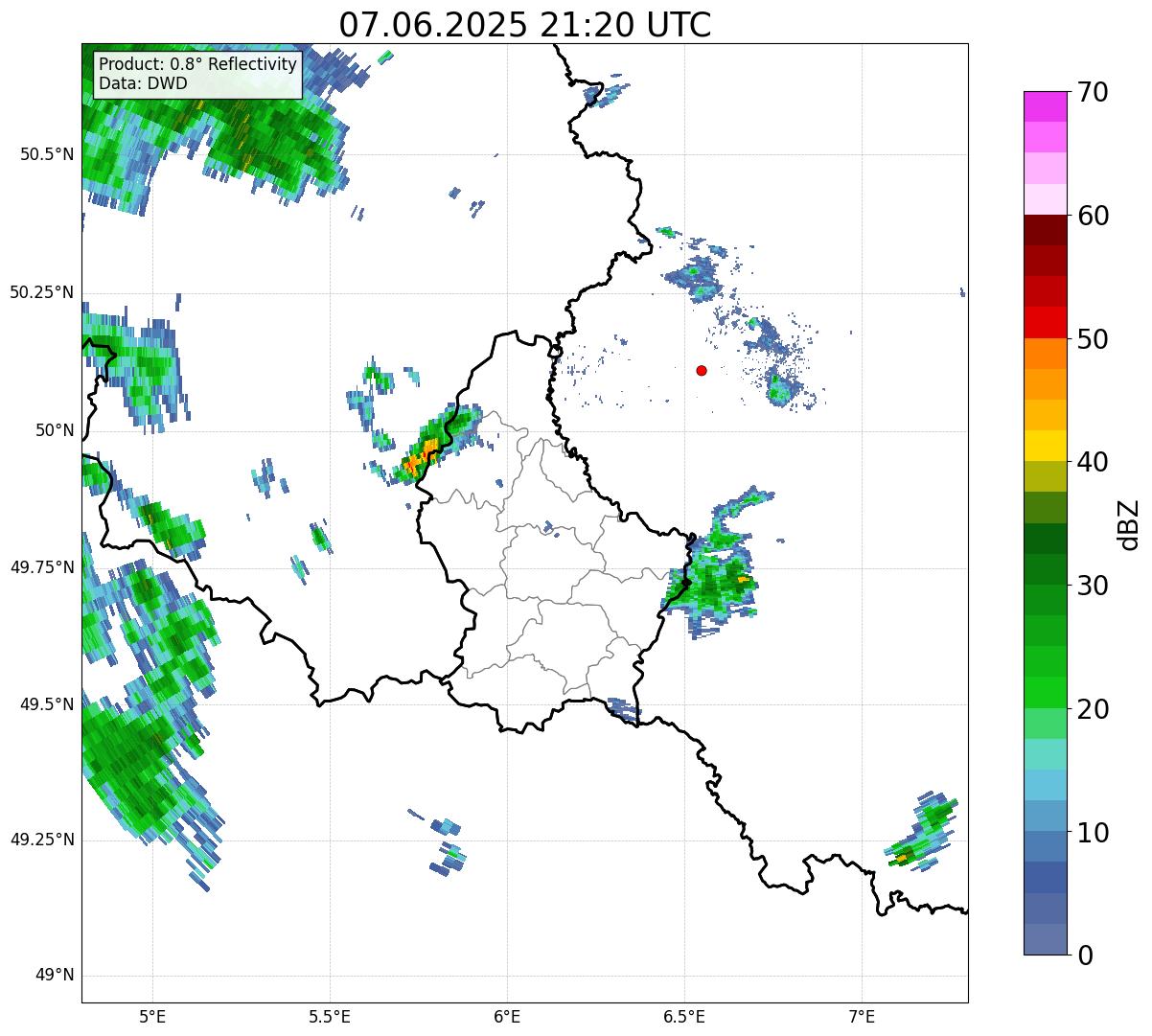
Task: Click the Product: 0.8° Reflectivity label
Action: click(198, 64)
